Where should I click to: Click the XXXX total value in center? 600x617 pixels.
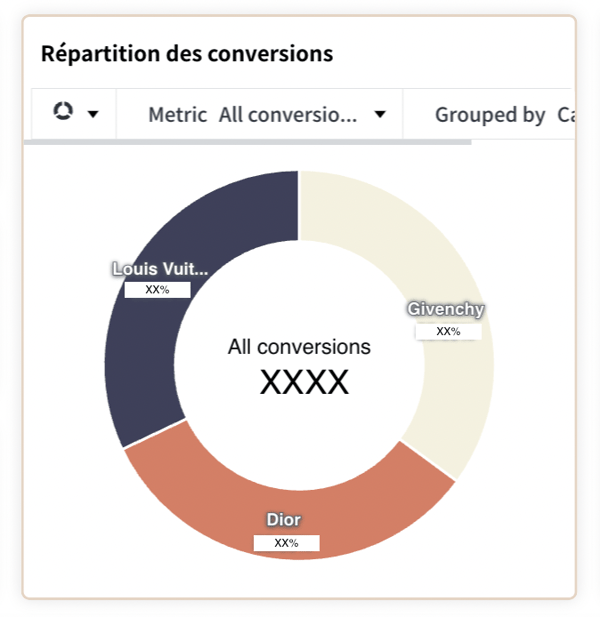[x=304, y=382]
